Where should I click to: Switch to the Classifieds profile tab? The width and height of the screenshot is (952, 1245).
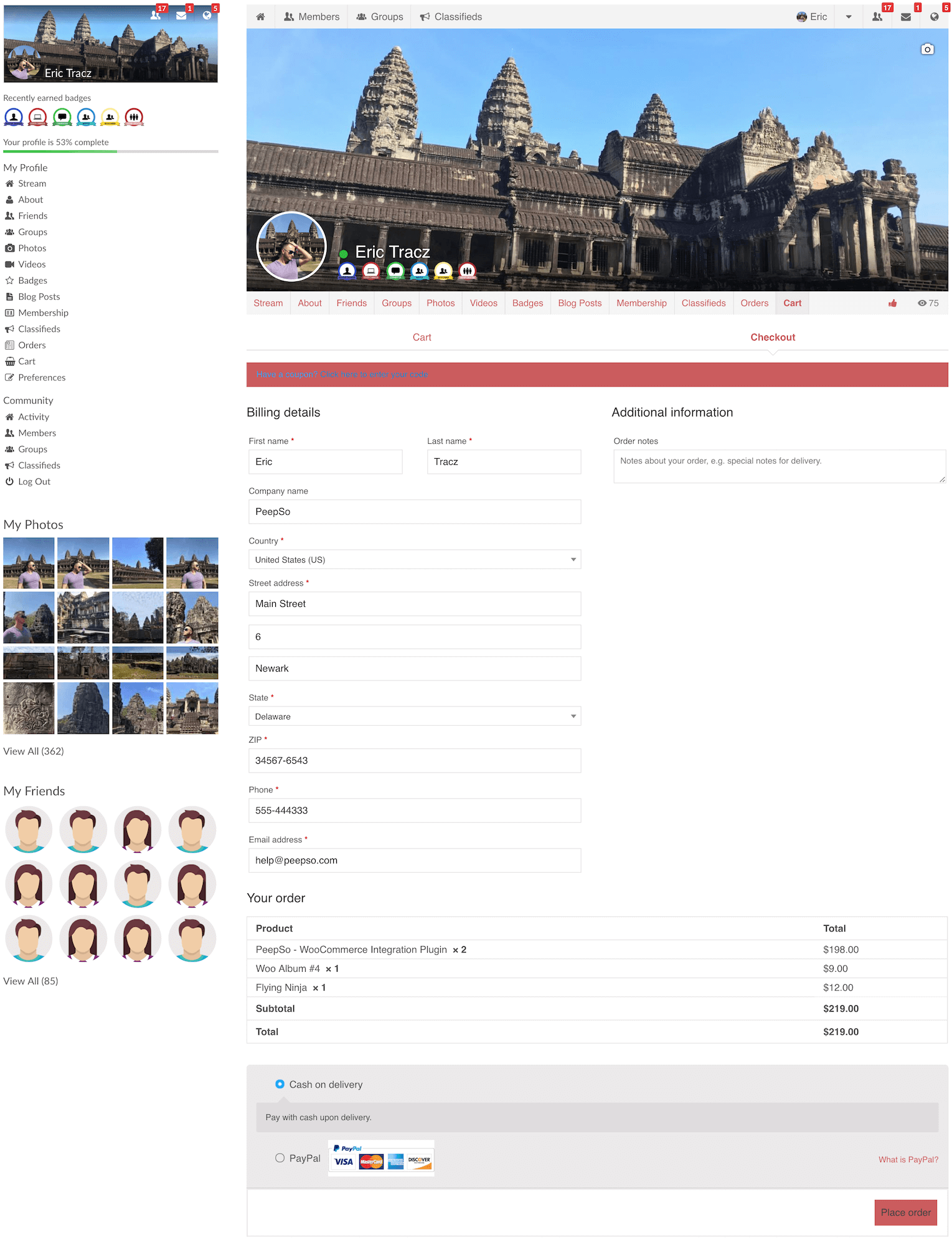tap(704, 303)
